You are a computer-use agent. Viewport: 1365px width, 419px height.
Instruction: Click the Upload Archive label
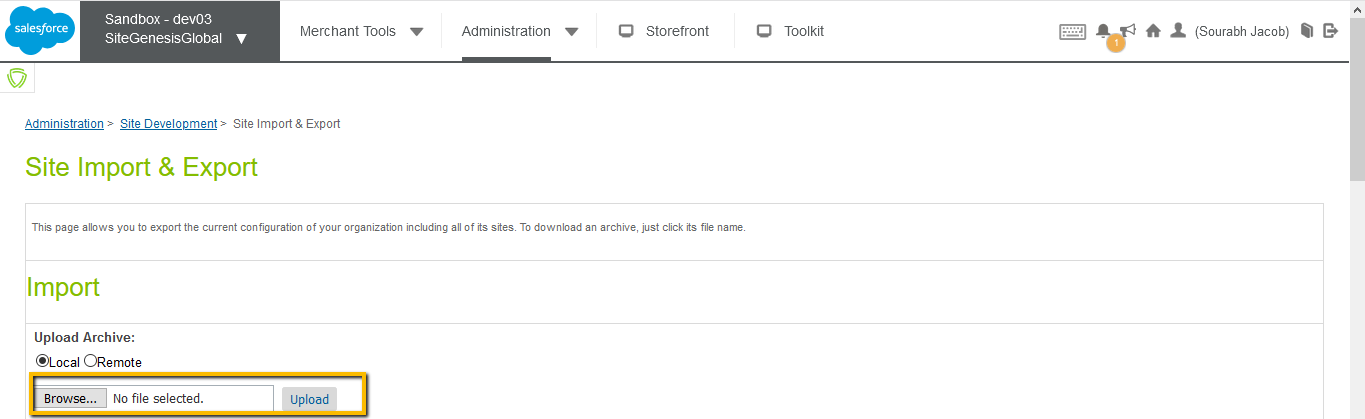tap(84, 338)
